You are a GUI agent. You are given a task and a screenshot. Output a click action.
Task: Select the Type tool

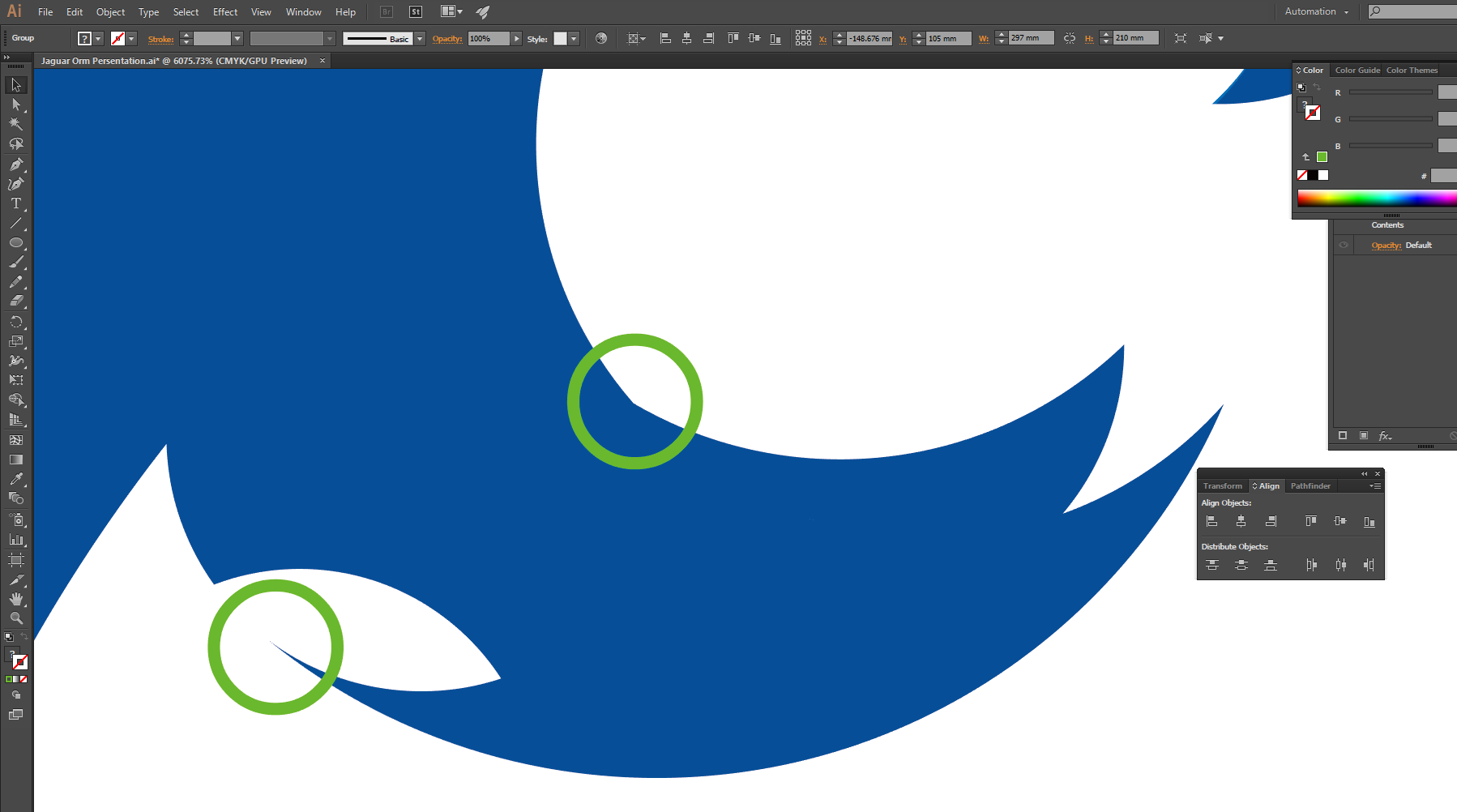click(16, 203)
